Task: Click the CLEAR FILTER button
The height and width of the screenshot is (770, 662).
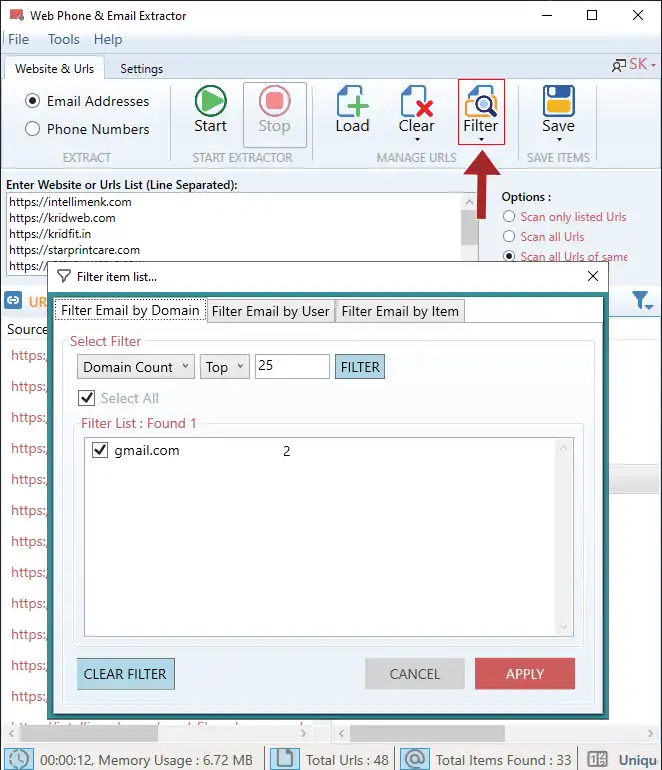Action: point(125,674)
